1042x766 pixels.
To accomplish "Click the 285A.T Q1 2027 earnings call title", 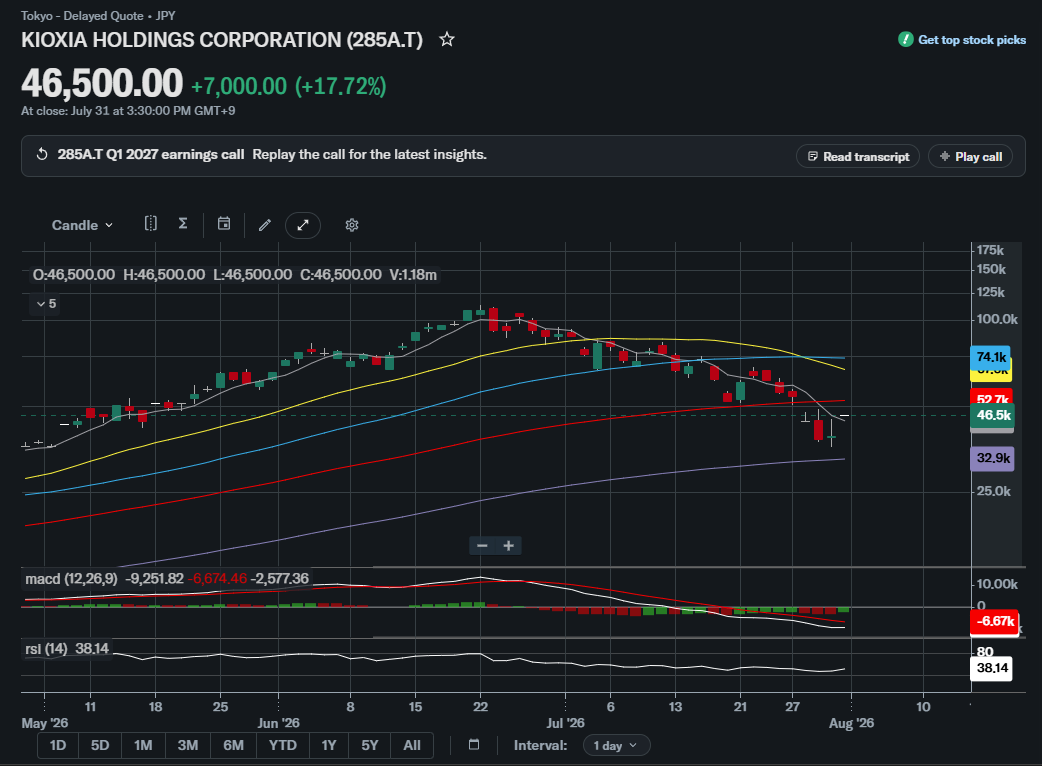I will tap(151, 155).
